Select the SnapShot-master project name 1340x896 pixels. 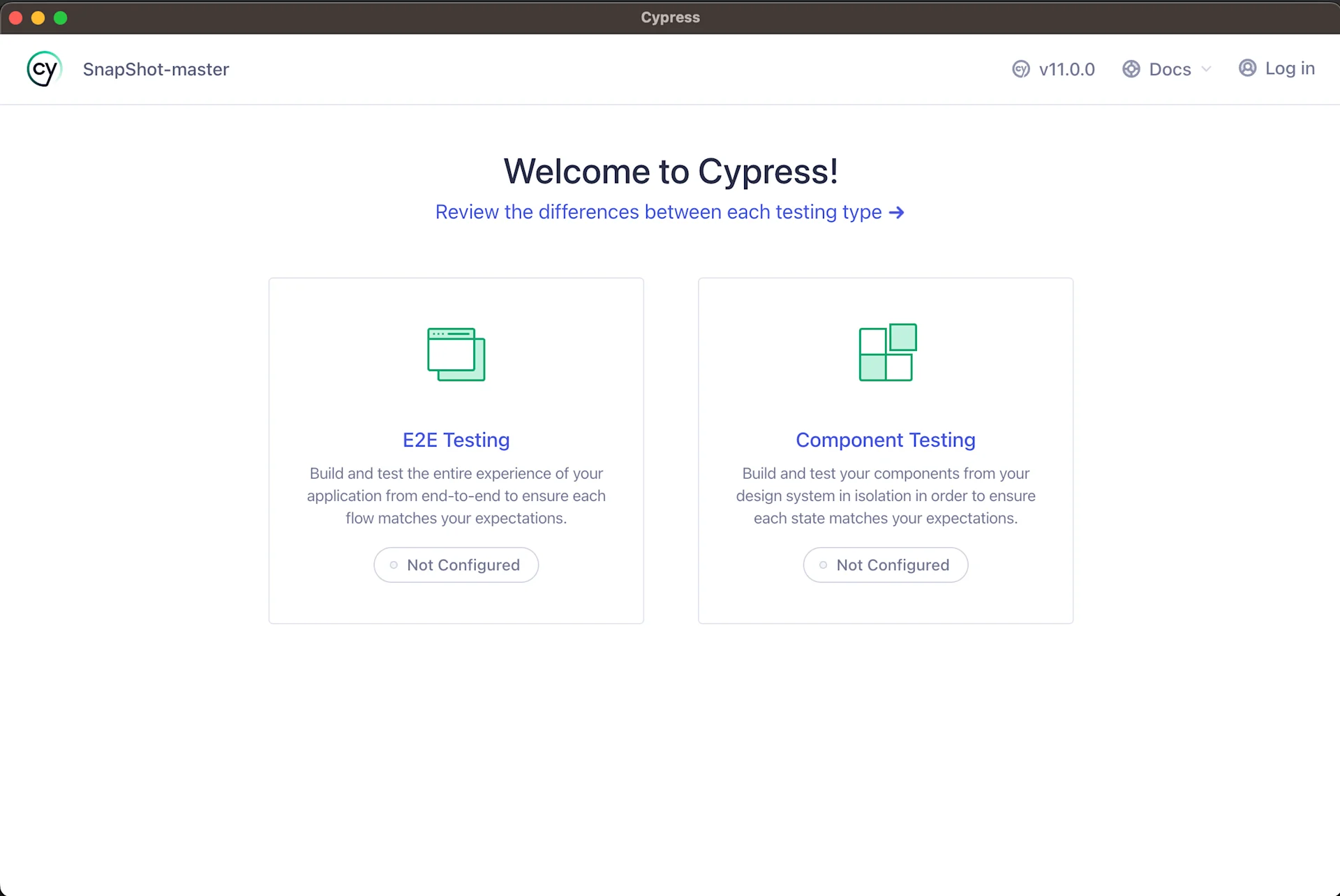click(156, 69)
